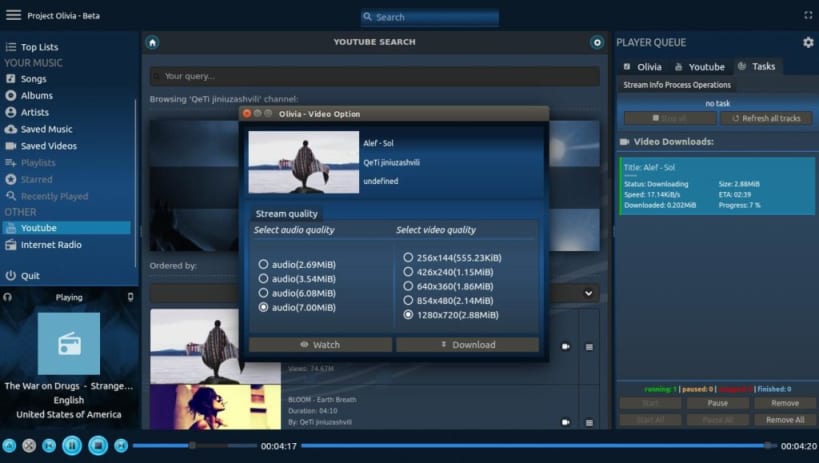This screenshot has width=819, height=463.
Task: Click the radio album art in Playing panel
Action: (68, 343)
